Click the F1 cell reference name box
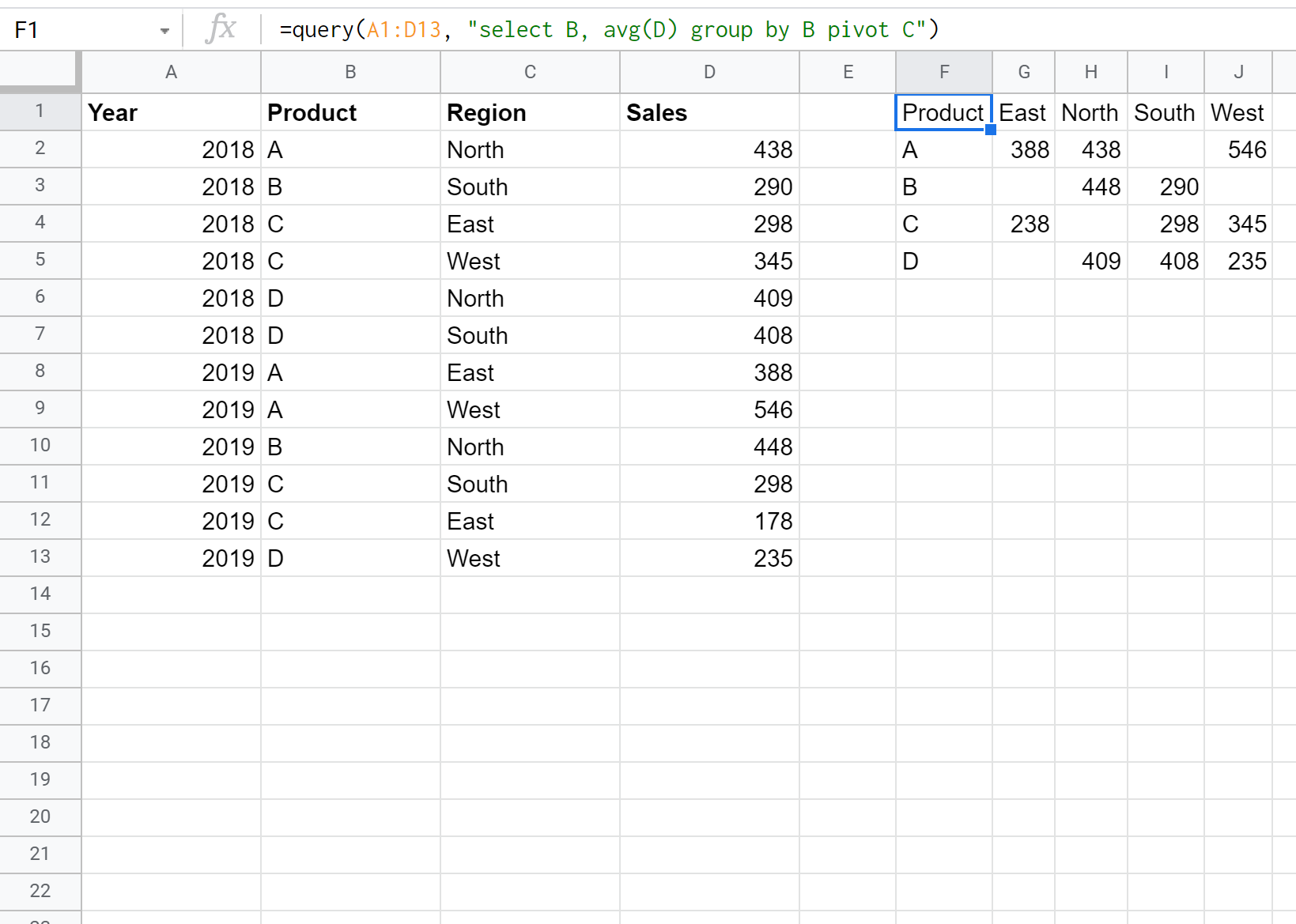 (79, 30)
